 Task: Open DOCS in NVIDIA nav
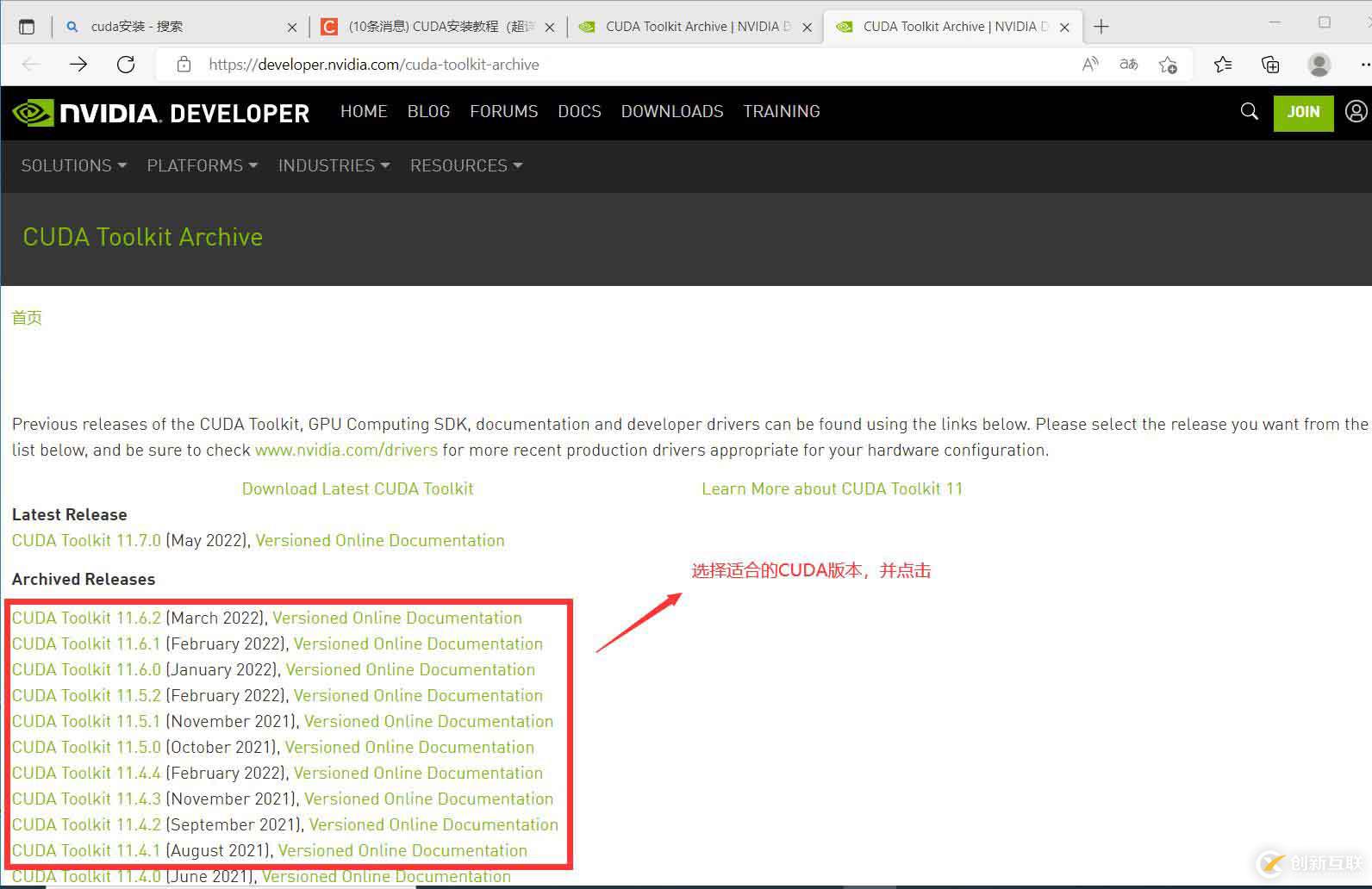(x=579, y=111)
